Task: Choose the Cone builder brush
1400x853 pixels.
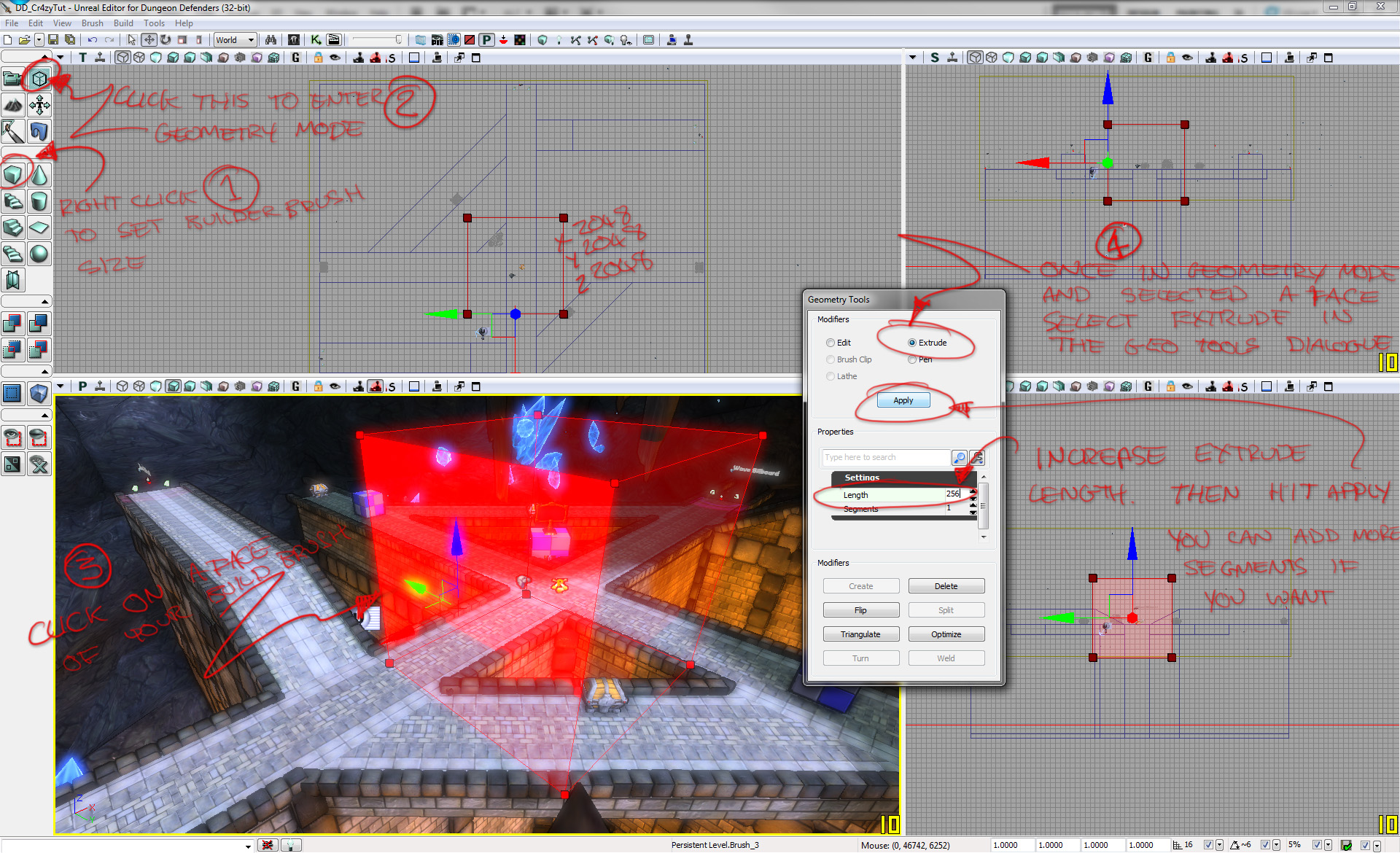Action: (39, 176)
